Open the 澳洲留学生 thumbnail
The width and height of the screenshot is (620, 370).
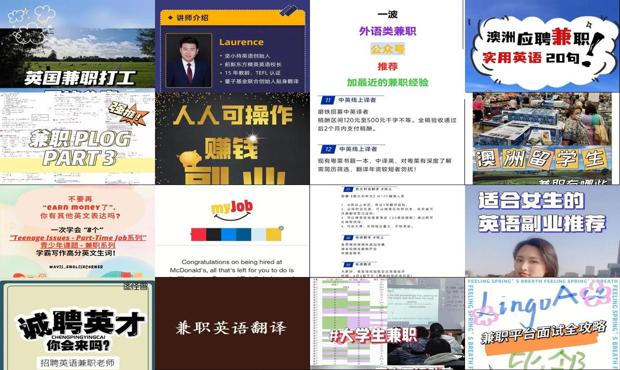coord(542,138)
